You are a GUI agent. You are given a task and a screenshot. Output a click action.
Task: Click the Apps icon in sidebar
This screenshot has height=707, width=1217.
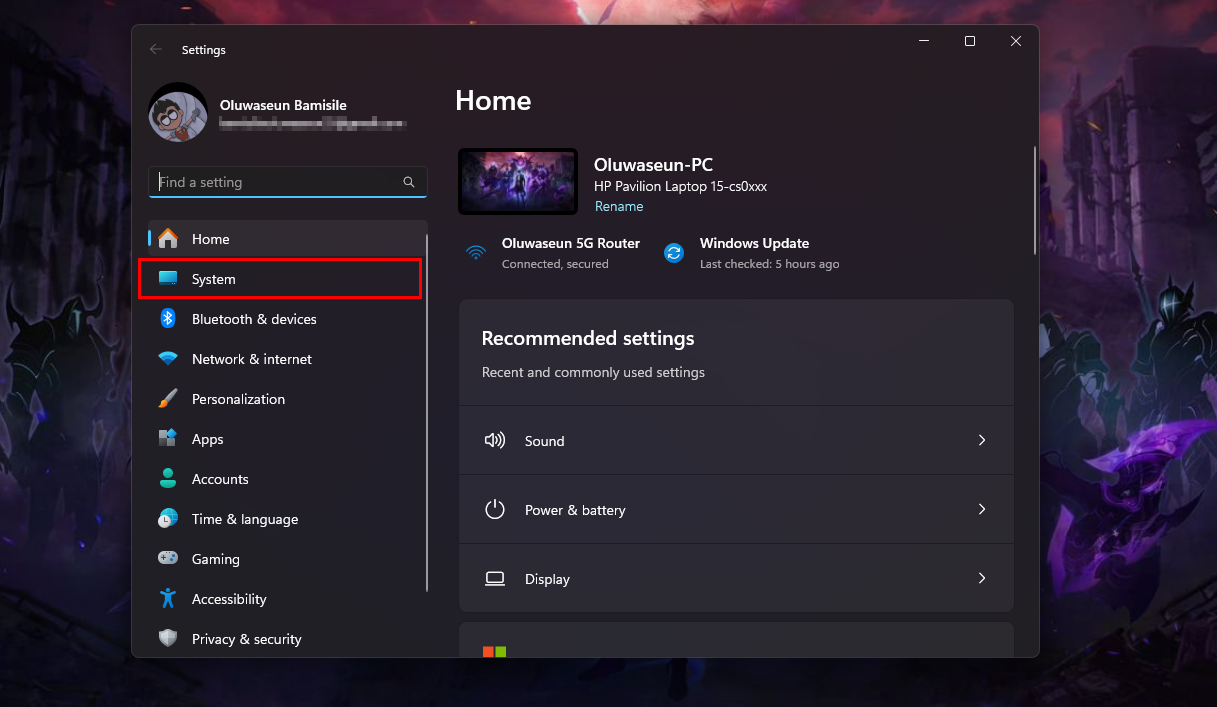[168, 439]
